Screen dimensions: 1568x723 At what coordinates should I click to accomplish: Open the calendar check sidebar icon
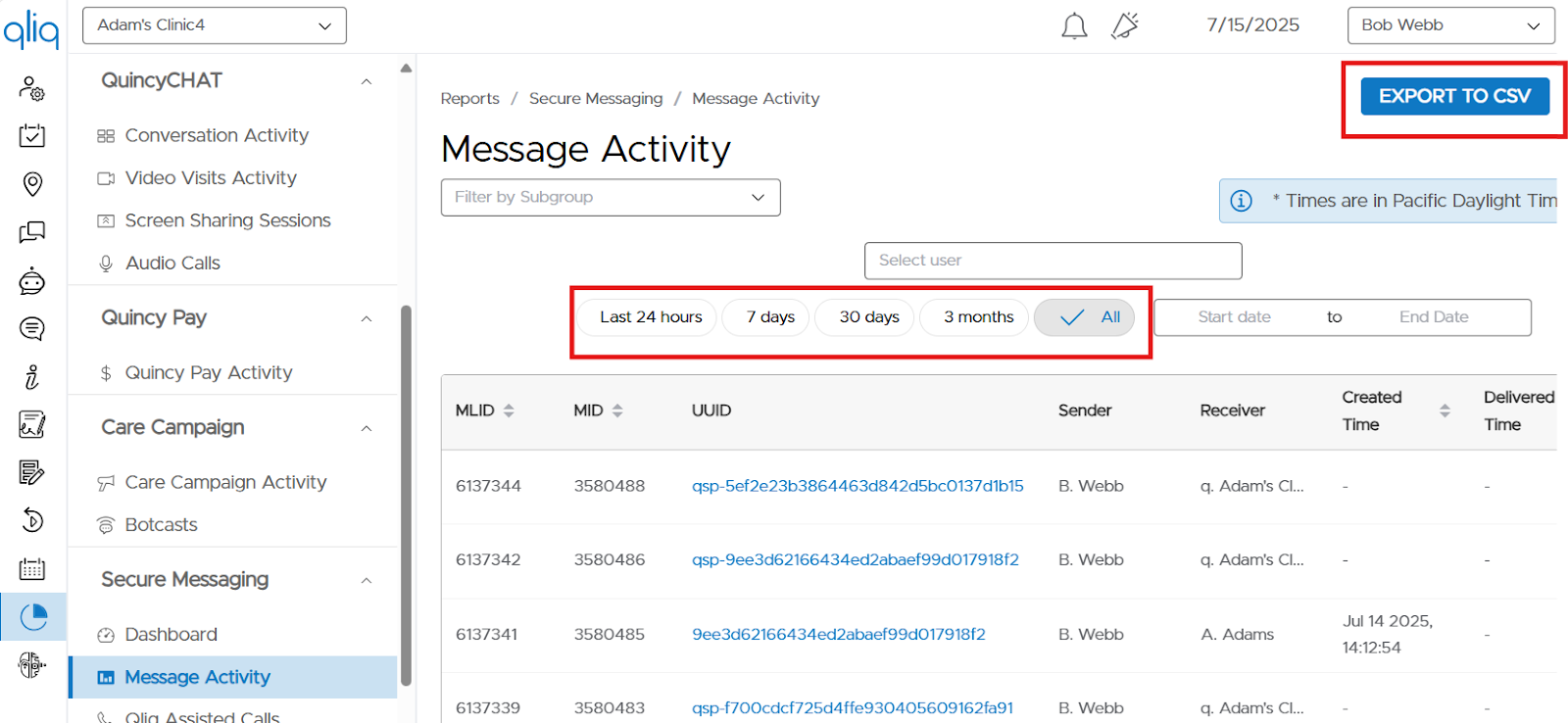tap(32, 136)
